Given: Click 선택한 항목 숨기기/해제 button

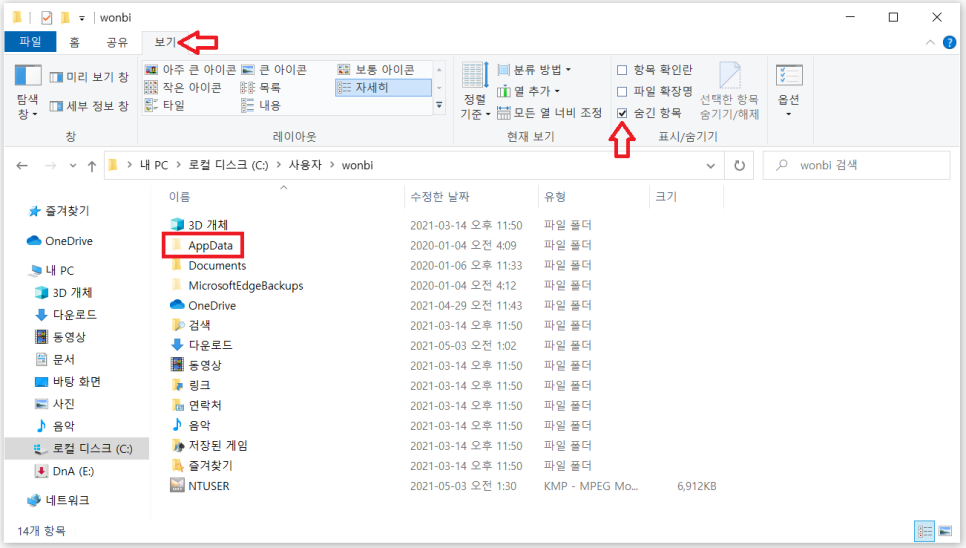Looking at the screenshot, I should (729, 91).
